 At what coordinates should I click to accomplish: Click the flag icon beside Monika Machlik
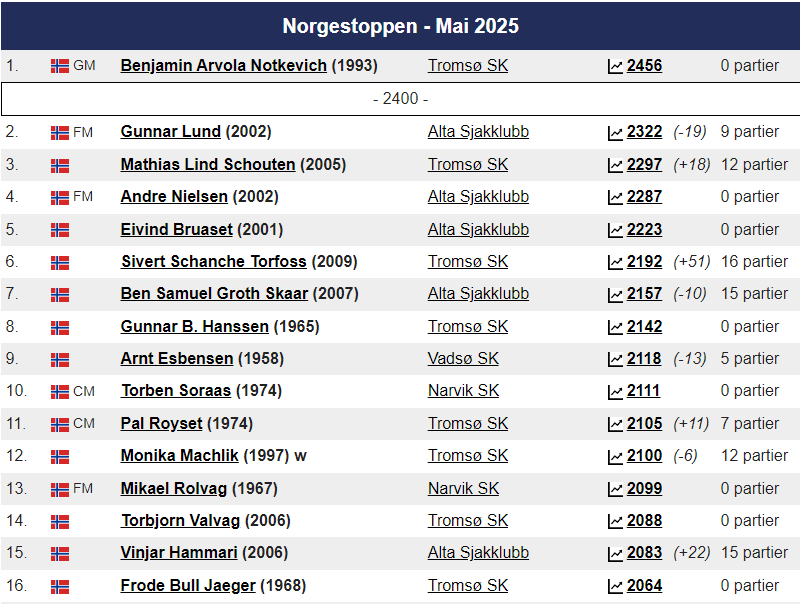(x=60, y=457)
